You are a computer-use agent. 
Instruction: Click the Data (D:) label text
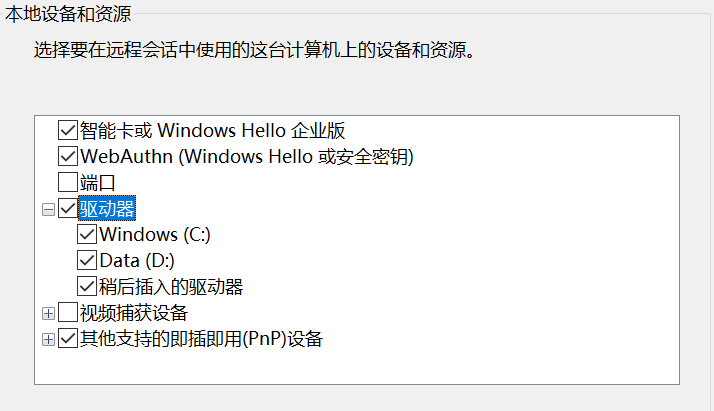(x=137, y=261)
